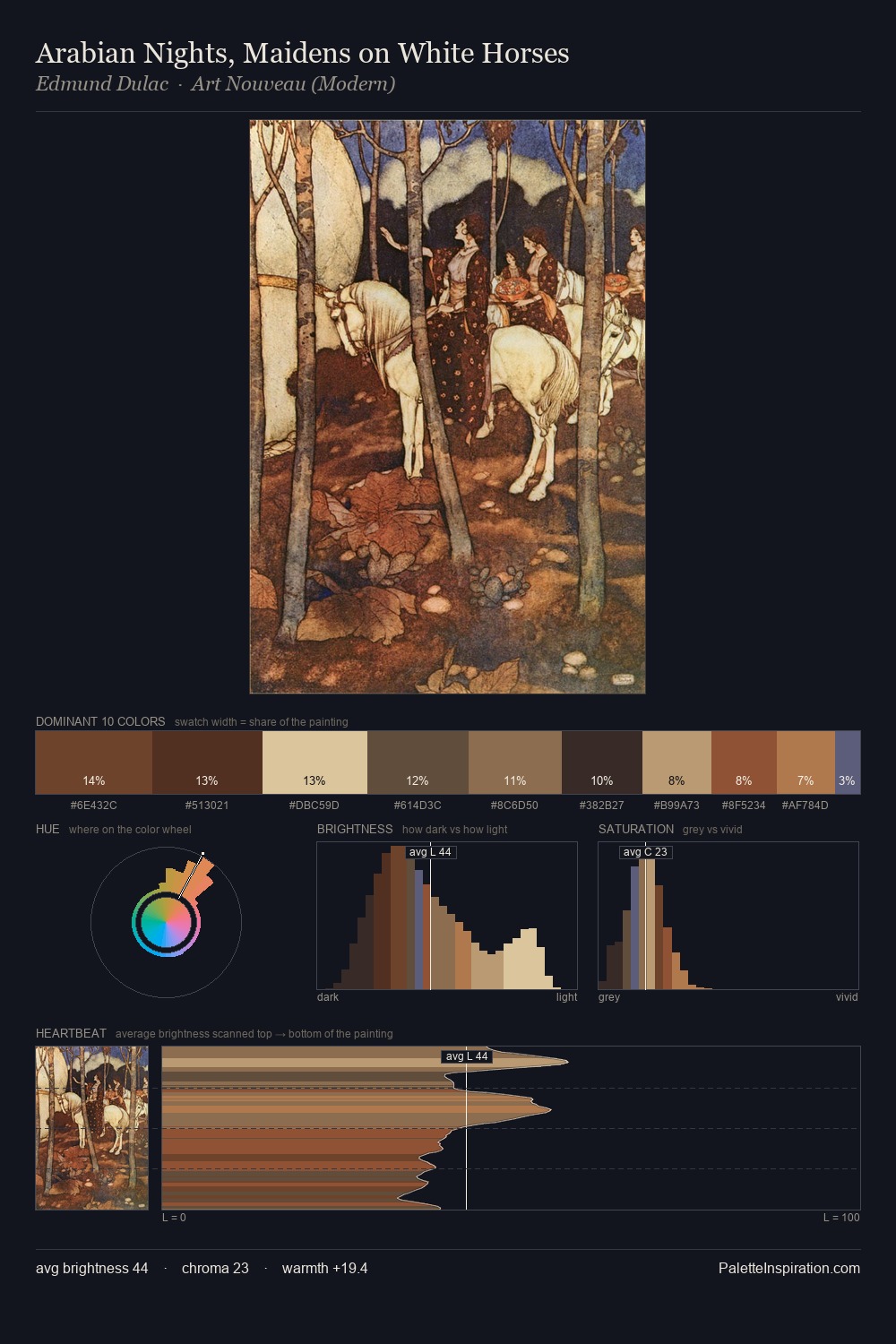Select the #513021 dark brown swatch

207,762
